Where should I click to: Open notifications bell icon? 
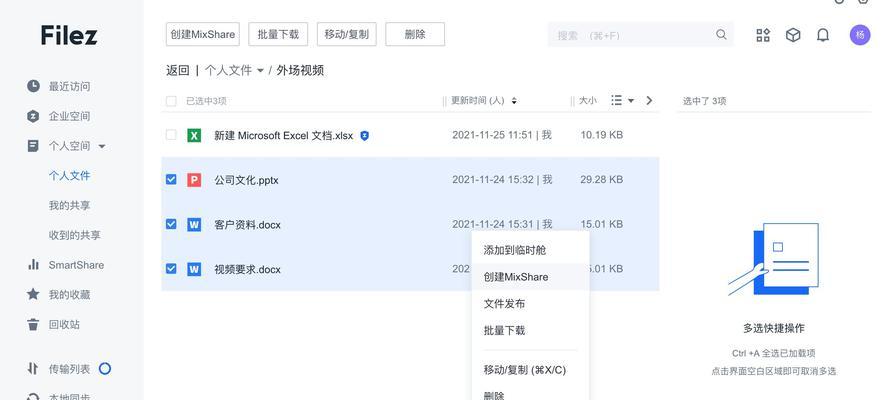click(823, 35)
